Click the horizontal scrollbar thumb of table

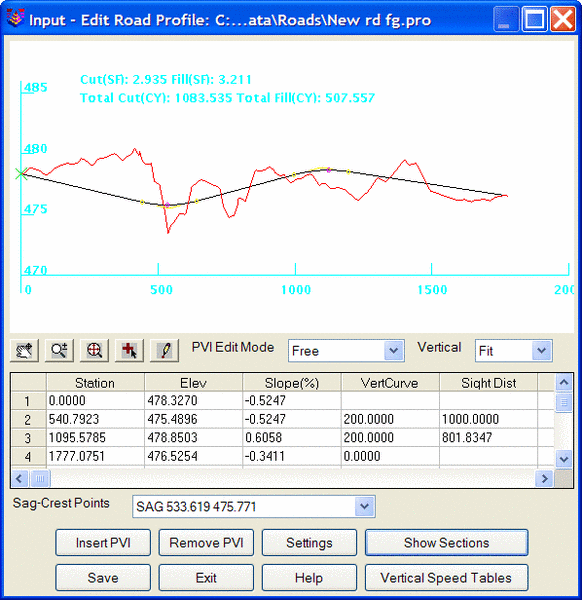[40, 478]
